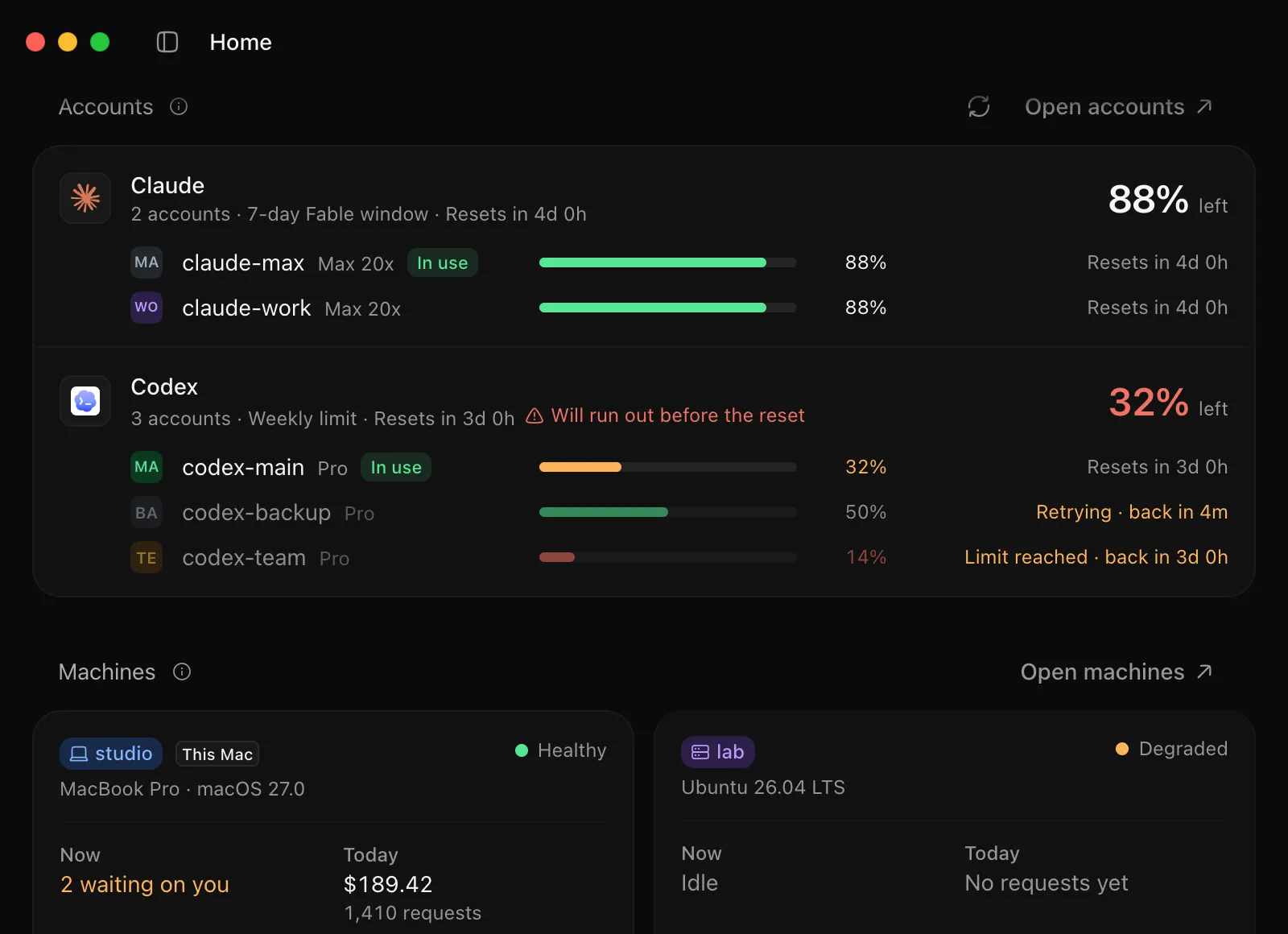The image size is (1288, 934).
Task: Click the codex-backup usage bar
Action: pyautogui.click(x=668, y=512)
